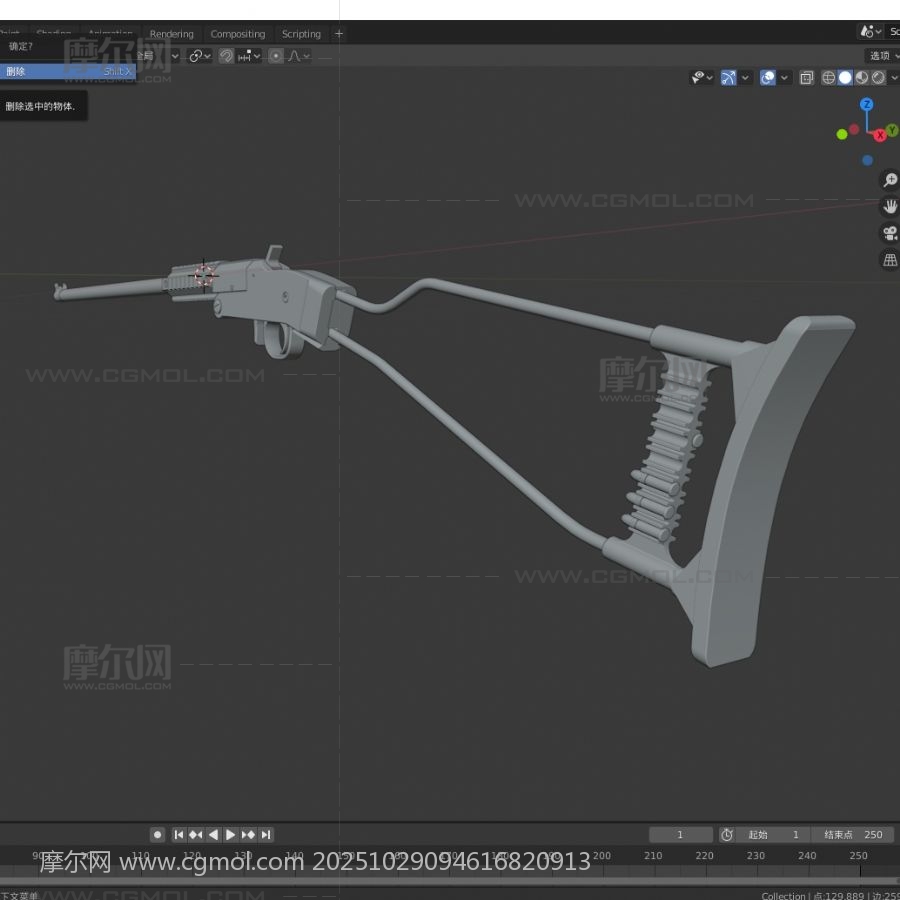Select wireframe viewport shading
900x900 pixels.
[829, 78]
